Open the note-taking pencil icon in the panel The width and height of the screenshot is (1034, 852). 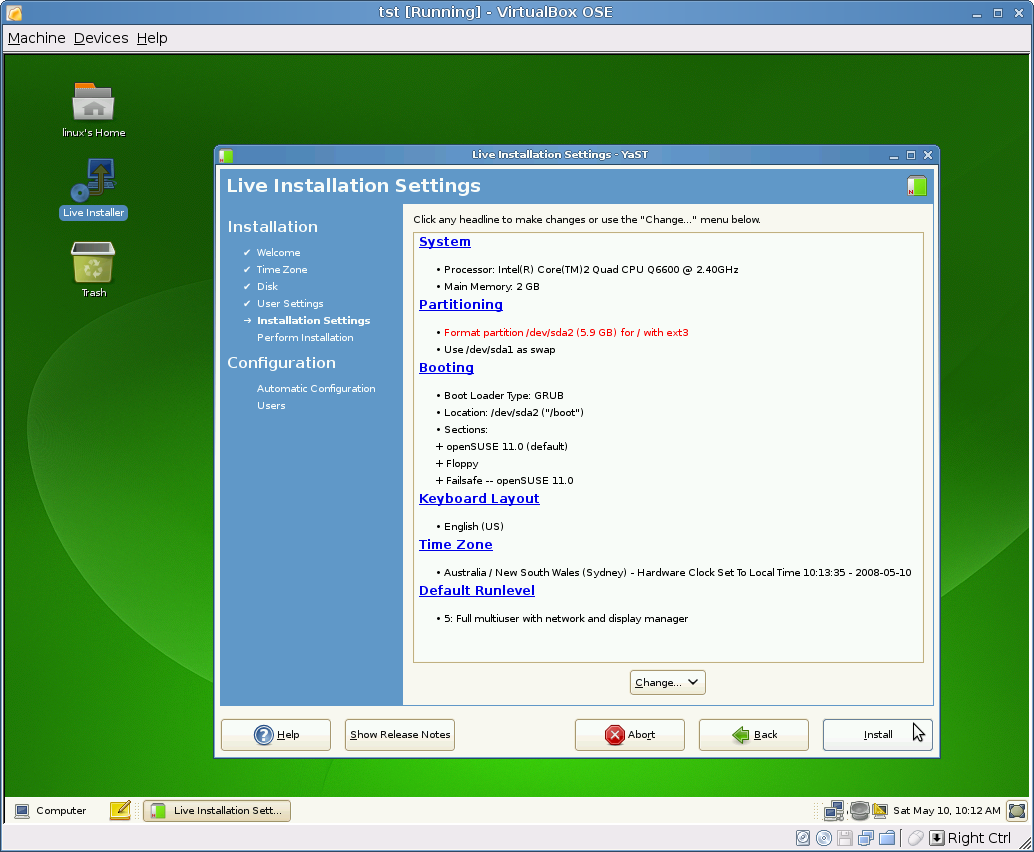coord(120,810)
